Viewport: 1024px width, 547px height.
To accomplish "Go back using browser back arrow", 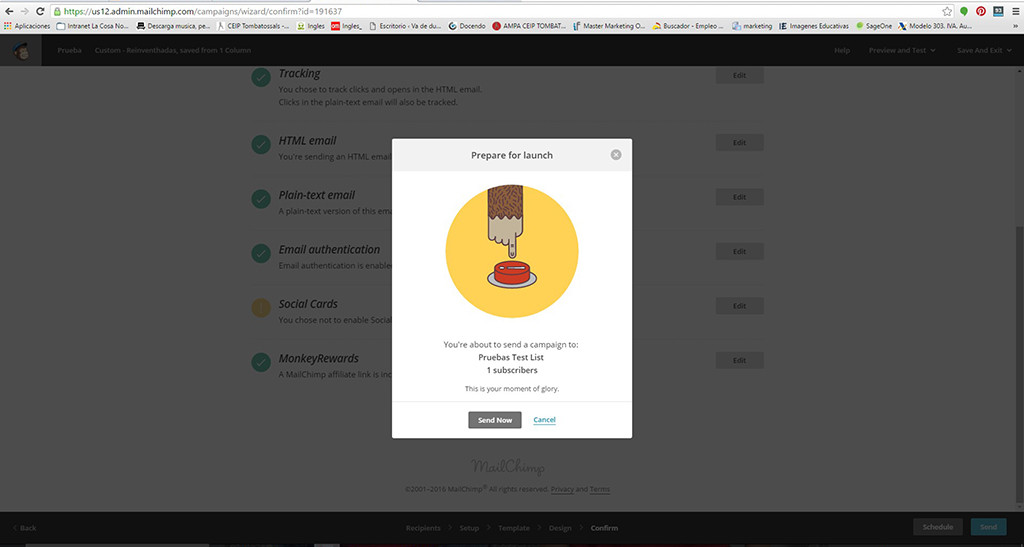I will [x=9, y=11].
